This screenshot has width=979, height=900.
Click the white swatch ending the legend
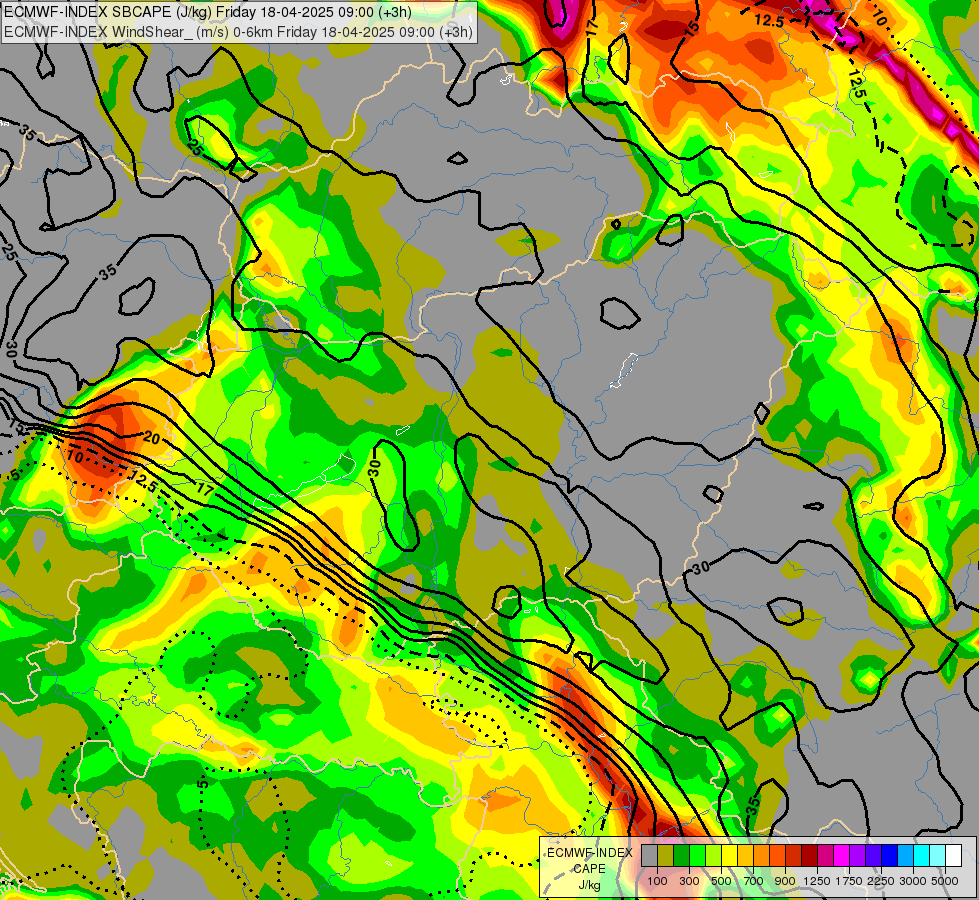(x=953, y=855)
